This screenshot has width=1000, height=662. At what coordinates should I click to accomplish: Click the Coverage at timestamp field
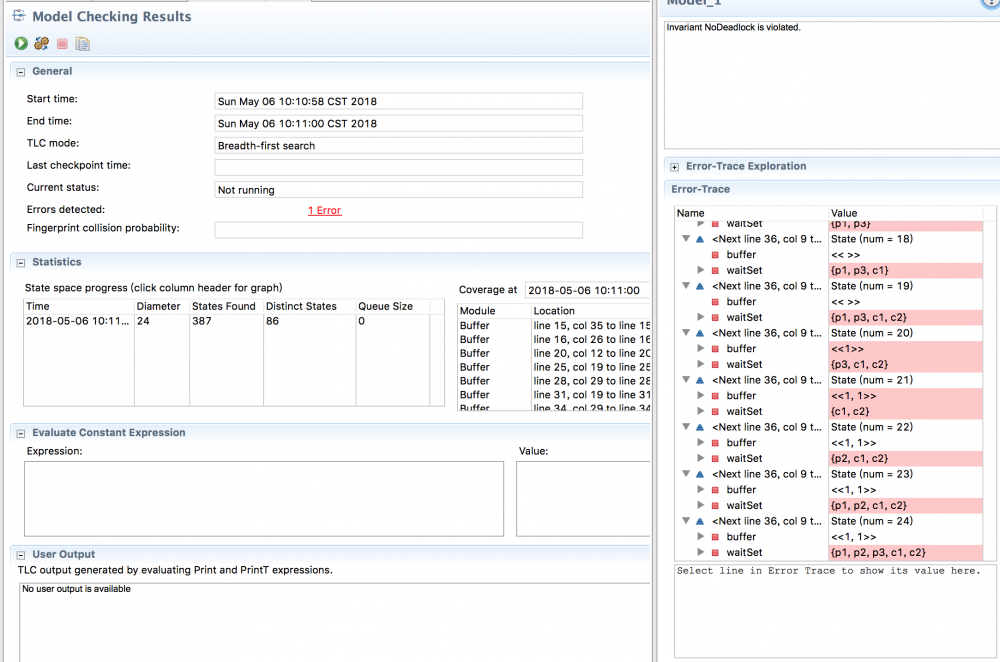coord(587,290)
